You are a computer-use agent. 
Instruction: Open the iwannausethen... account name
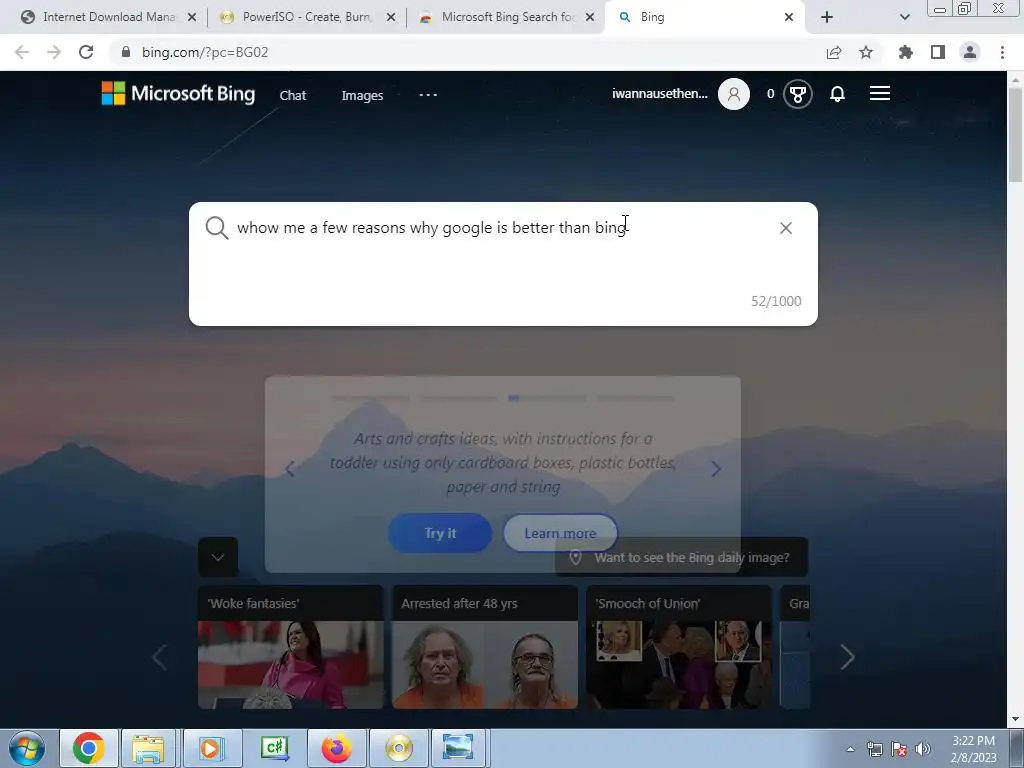tap(660, 93)
